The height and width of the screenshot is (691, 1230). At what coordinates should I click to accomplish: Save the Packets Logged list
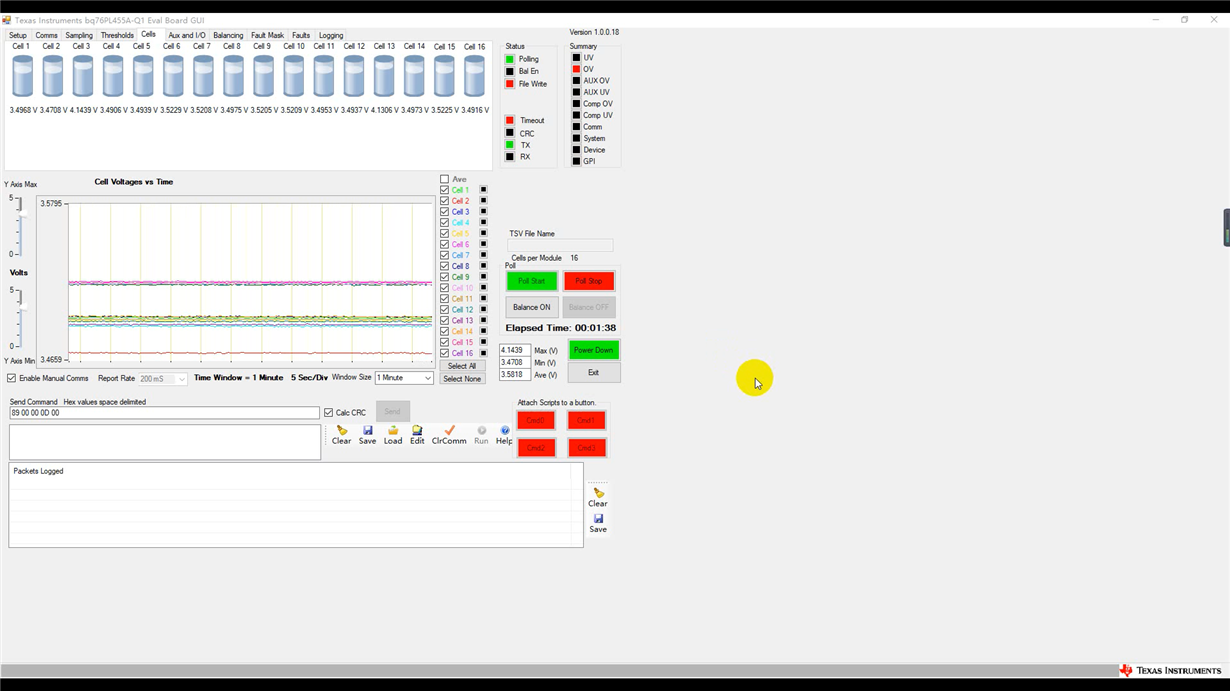(x=598, y=523)
